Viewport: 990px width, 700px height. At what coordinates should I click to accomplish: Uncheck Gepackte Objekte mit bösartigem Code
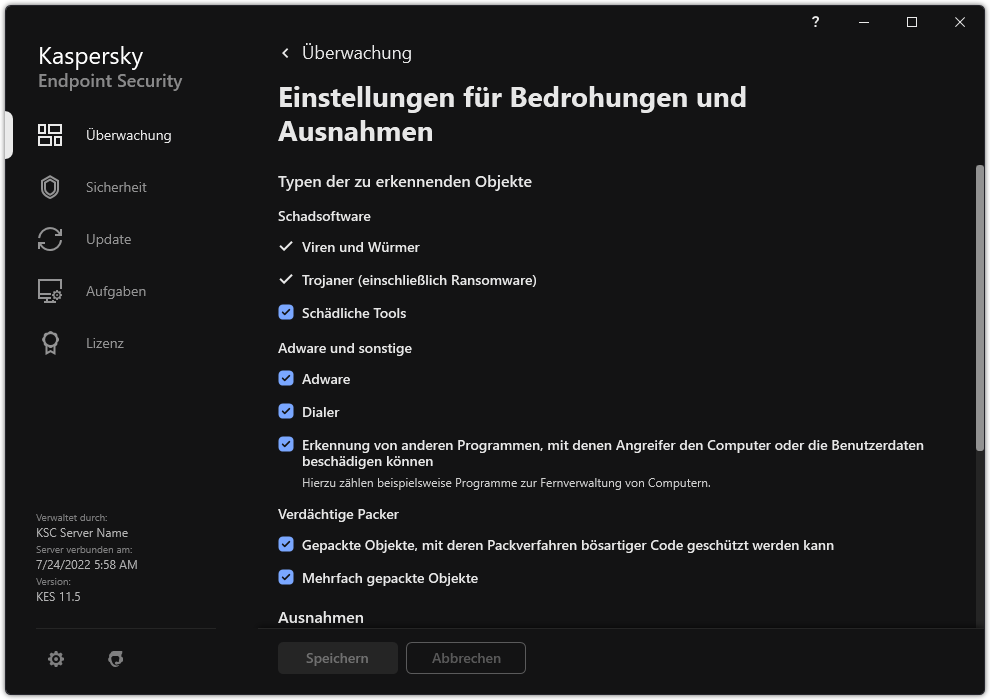click(x=287, y=545)
